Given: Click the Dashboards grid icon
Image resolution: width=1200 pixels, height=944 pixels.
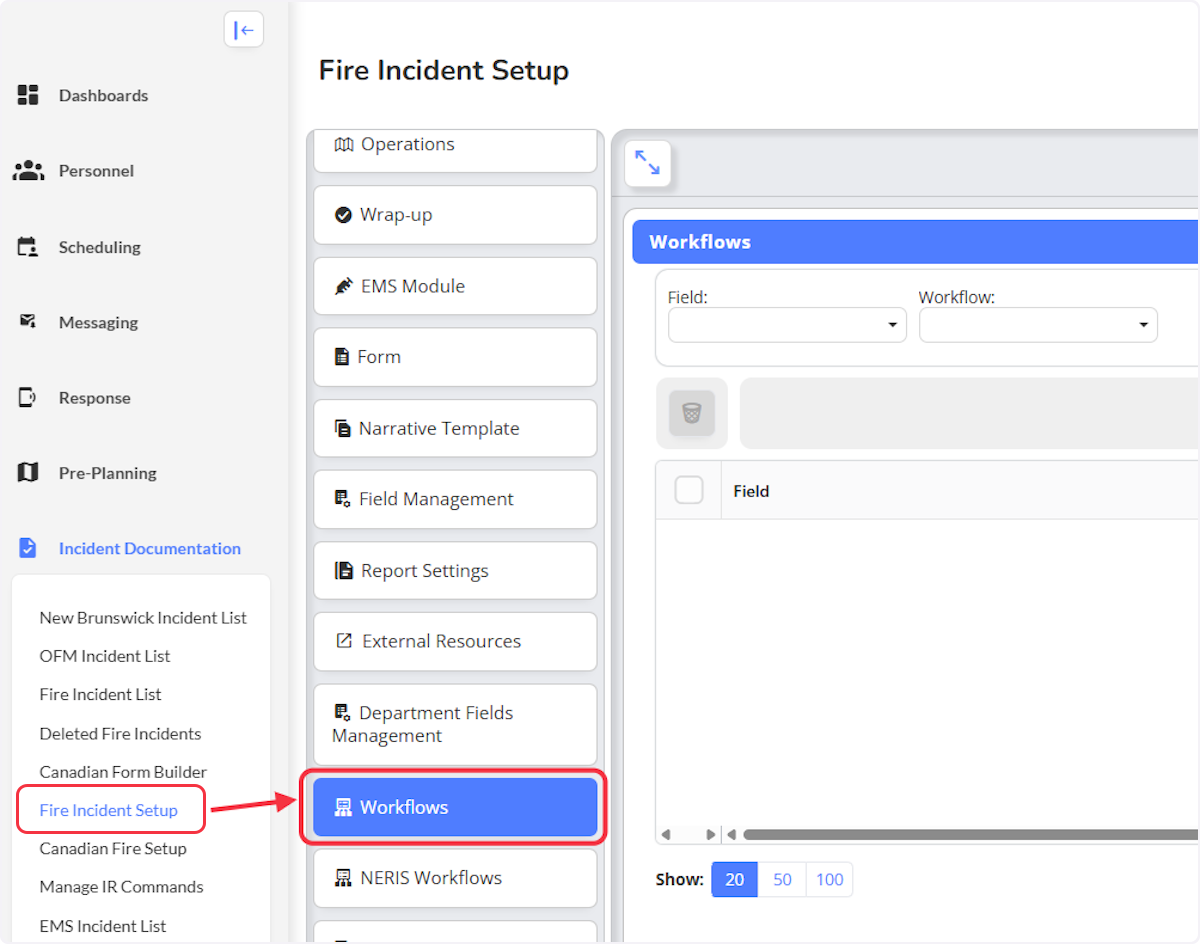Looking at the screenshot, I should tap(28, 95).
